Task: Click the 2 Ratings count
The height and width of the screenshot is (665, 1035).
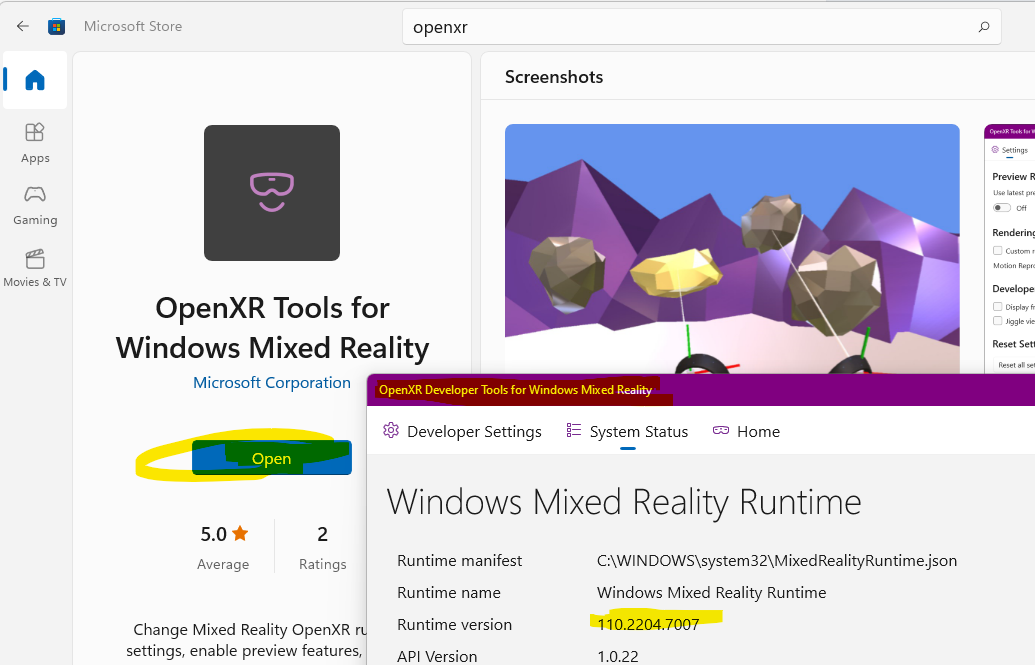Action: [x=322, y=547]
